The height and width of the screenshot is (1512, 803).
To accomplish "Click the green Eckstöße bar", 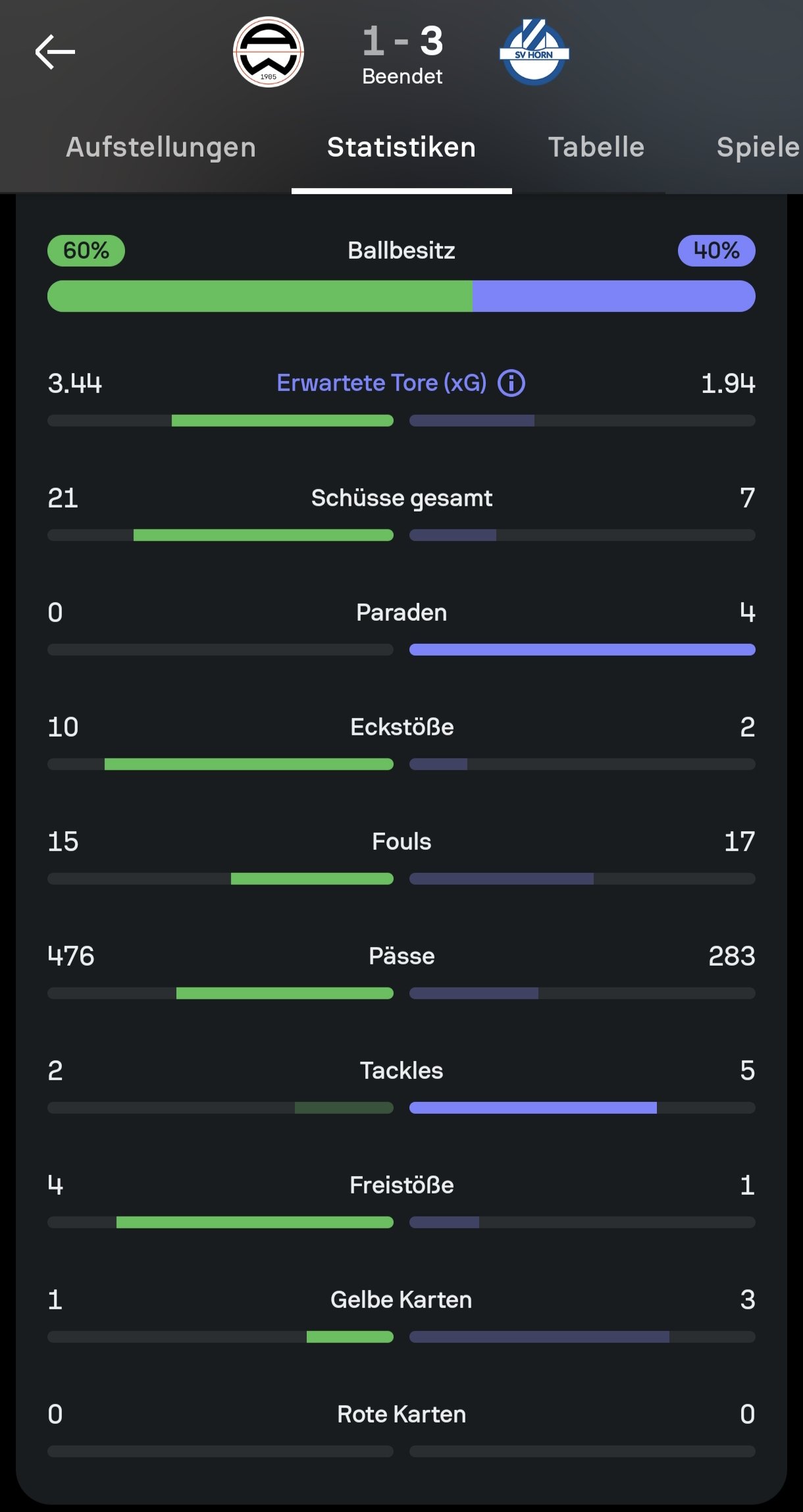I will point(249,764).
